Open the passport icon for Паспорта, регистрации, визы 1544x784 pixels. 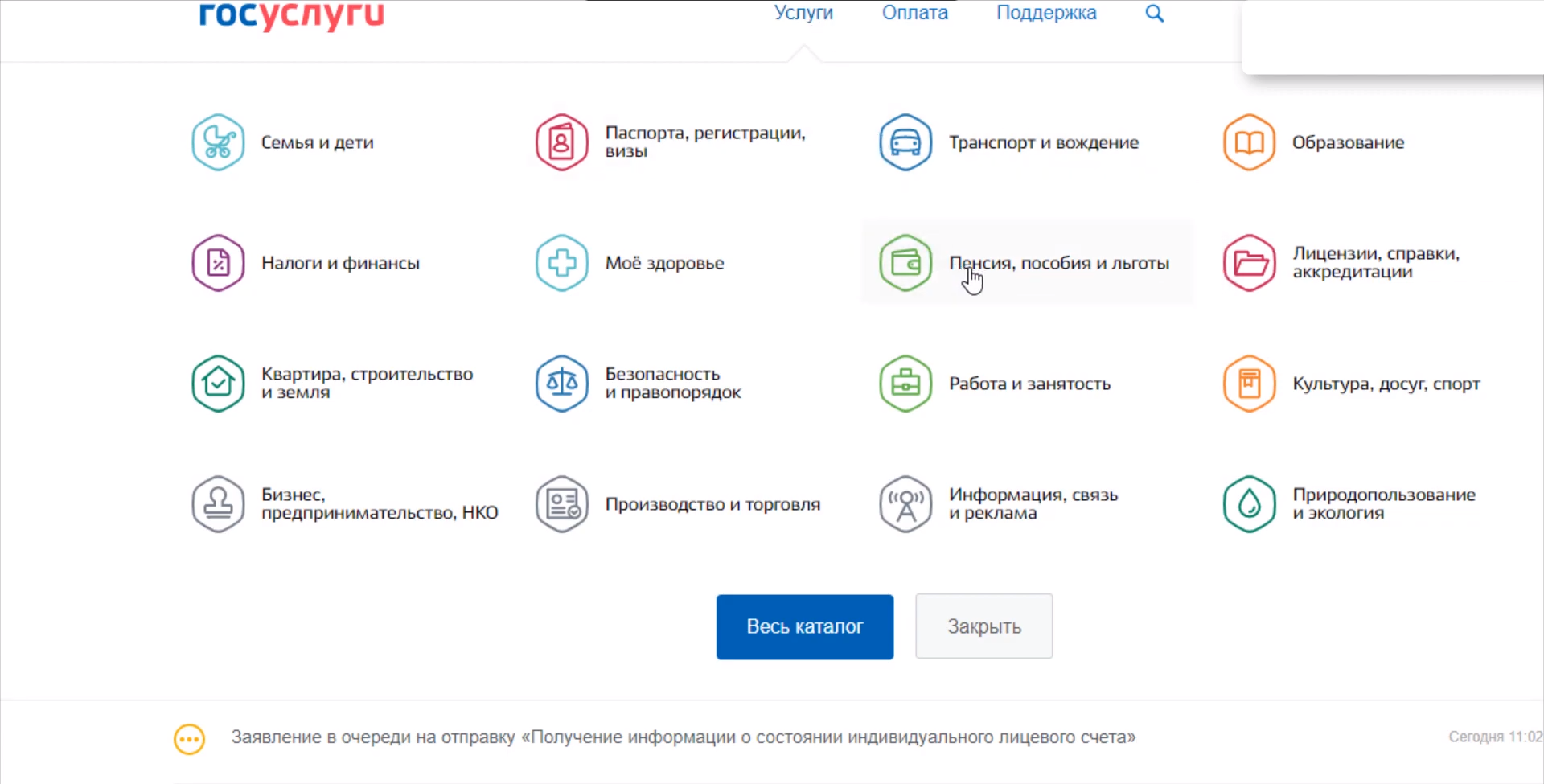pyautogui.click(x=561, y=143)
